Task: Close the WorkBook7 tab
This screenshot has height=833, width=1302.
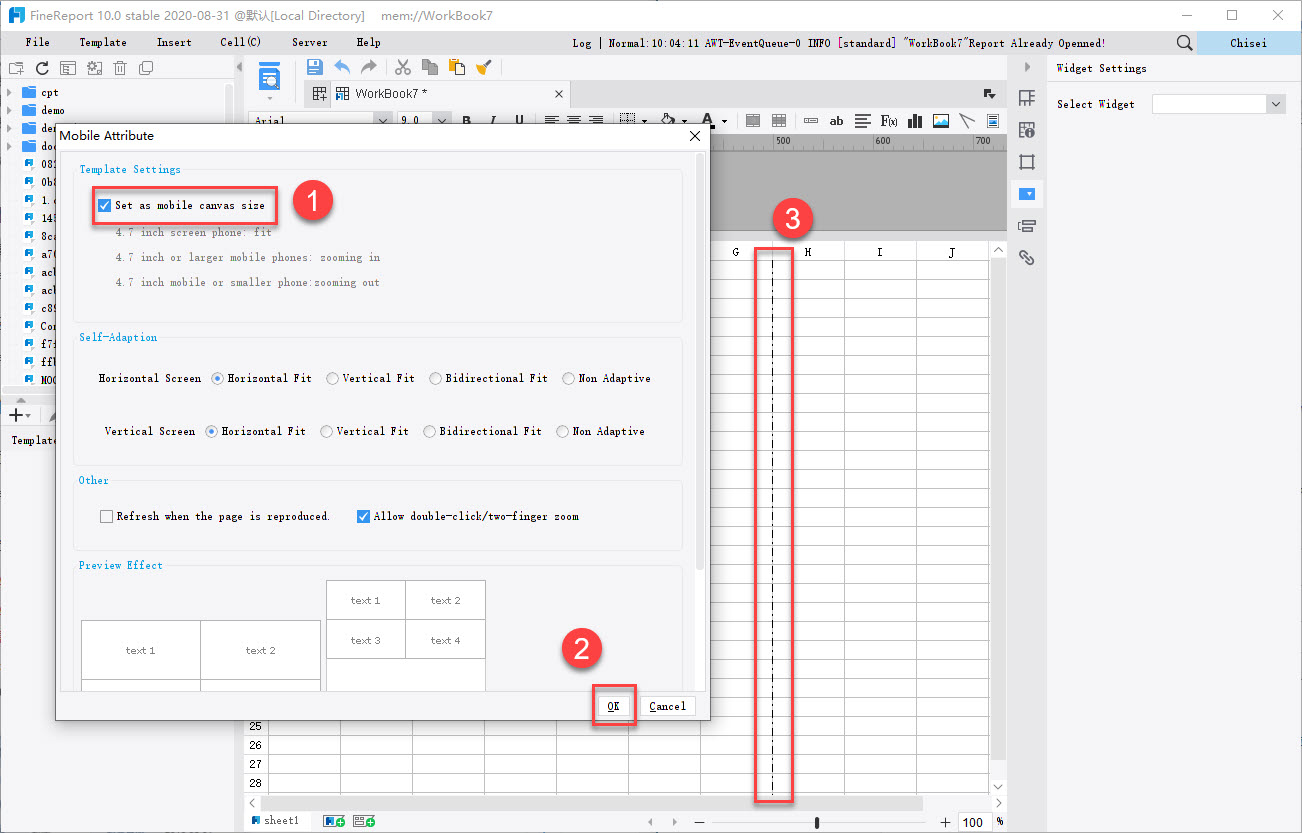Action: tap(561, 93)
